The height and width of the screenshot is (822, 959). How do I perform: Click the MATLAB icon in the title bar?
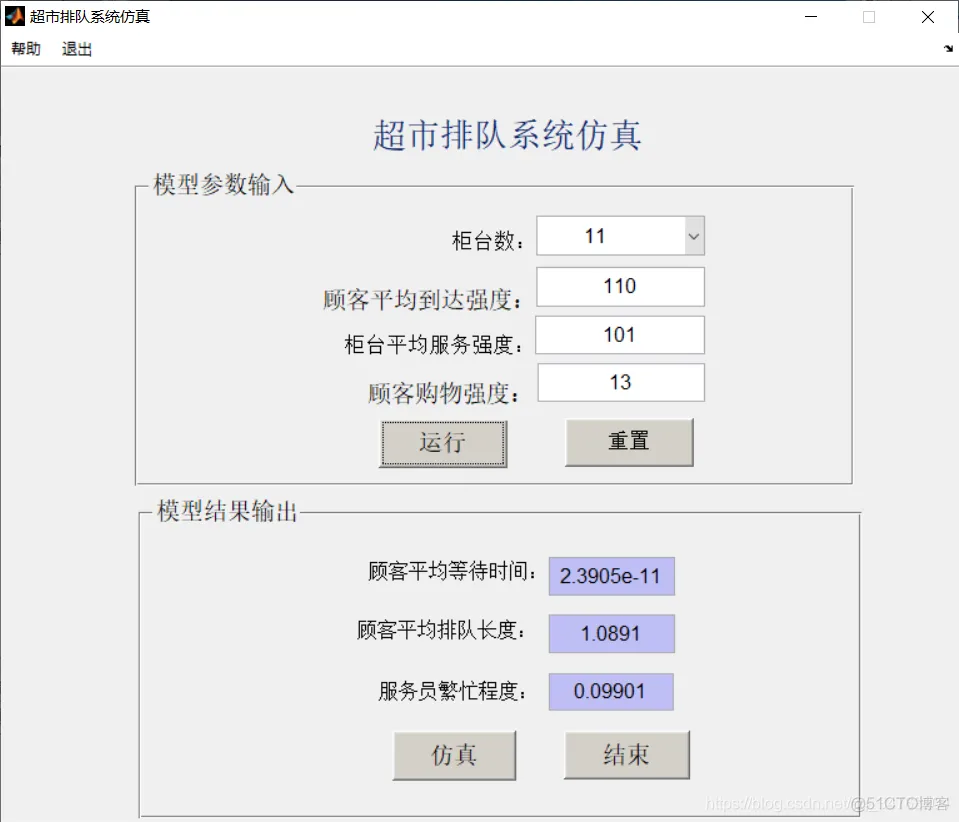click(13, 15)
